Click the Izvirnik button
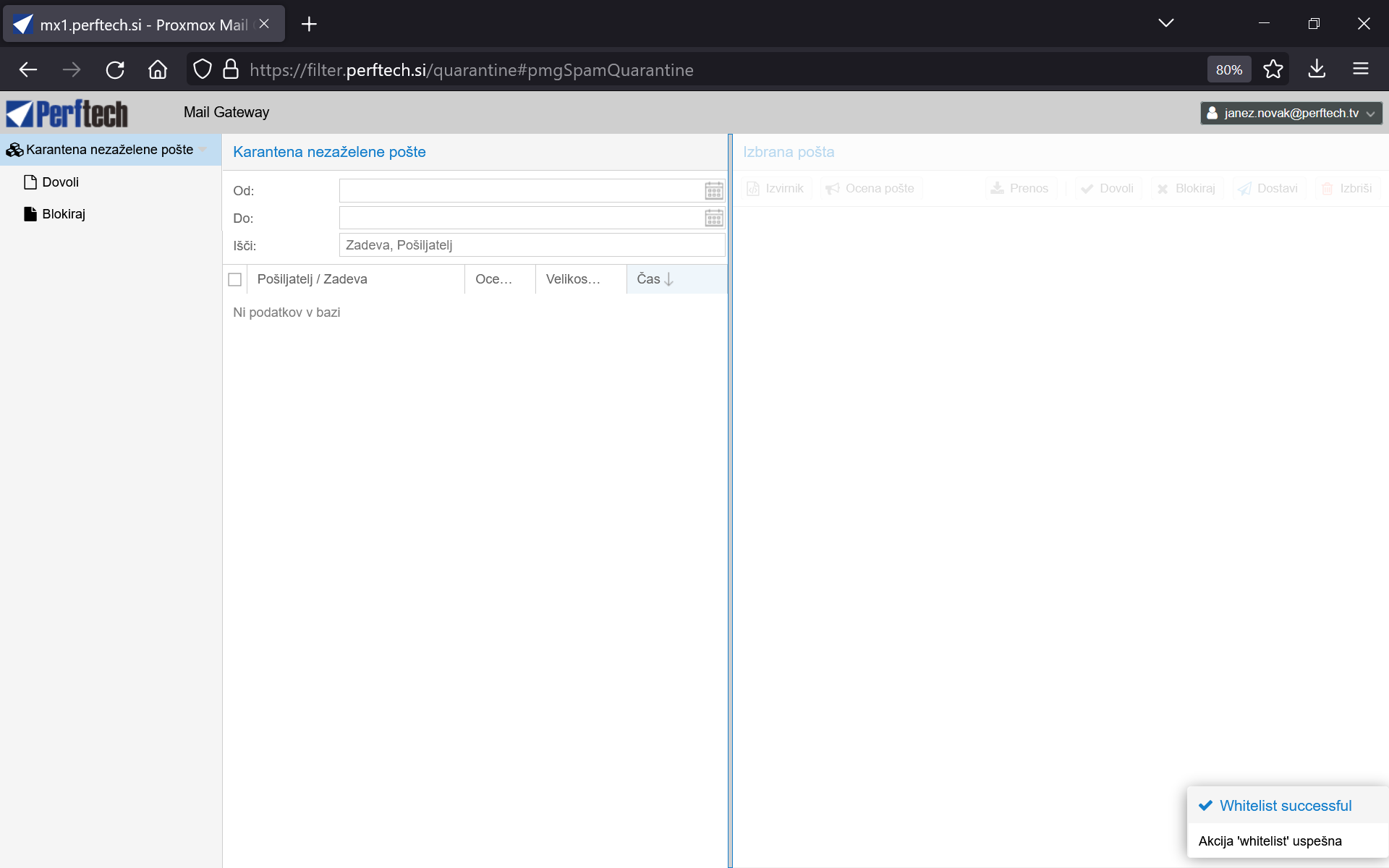 click(776, 189)
